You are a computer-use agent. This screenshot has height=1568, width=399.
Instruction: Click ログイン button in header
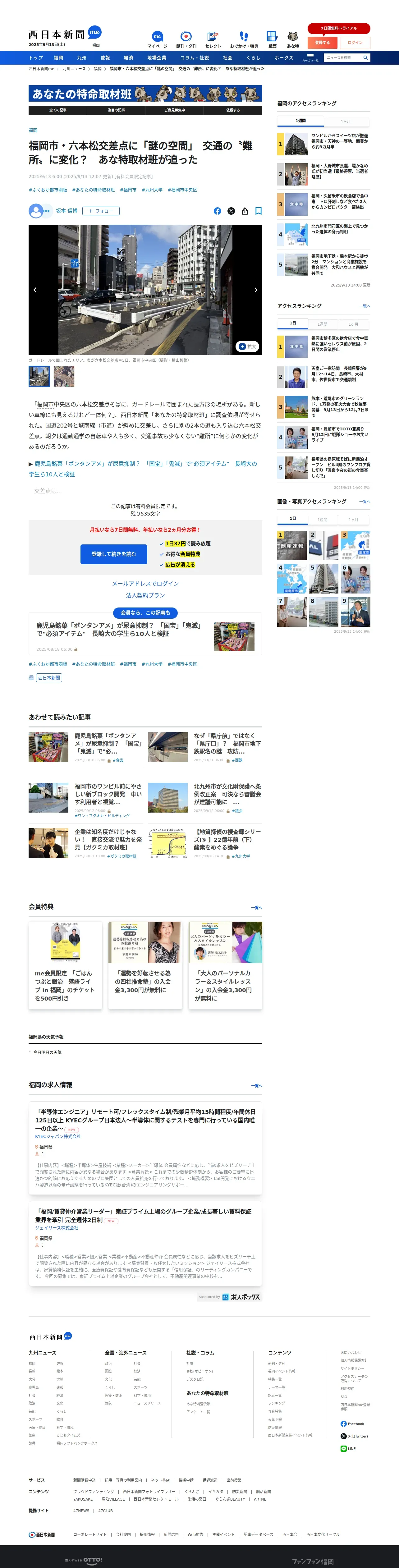pyautogui.click(x=355, y=43)
